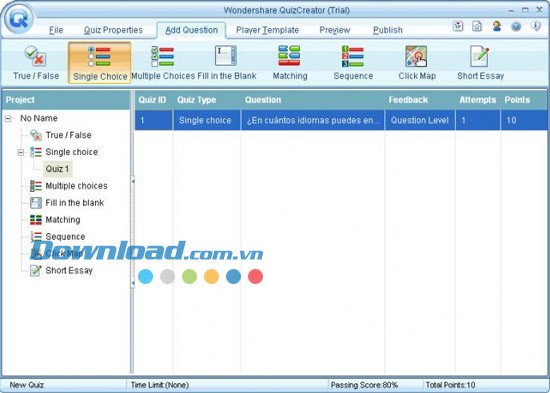The image size is (550, 393).
Task: Click the Single choice tree icon
Action: (x=36, y=152)
